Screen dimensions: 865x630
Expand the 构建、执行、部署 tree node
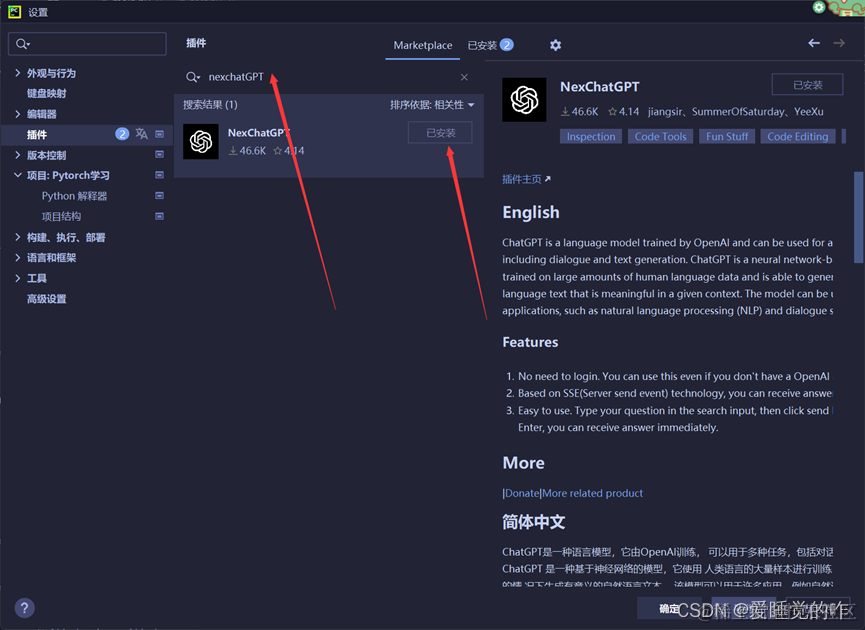[18, 237]
